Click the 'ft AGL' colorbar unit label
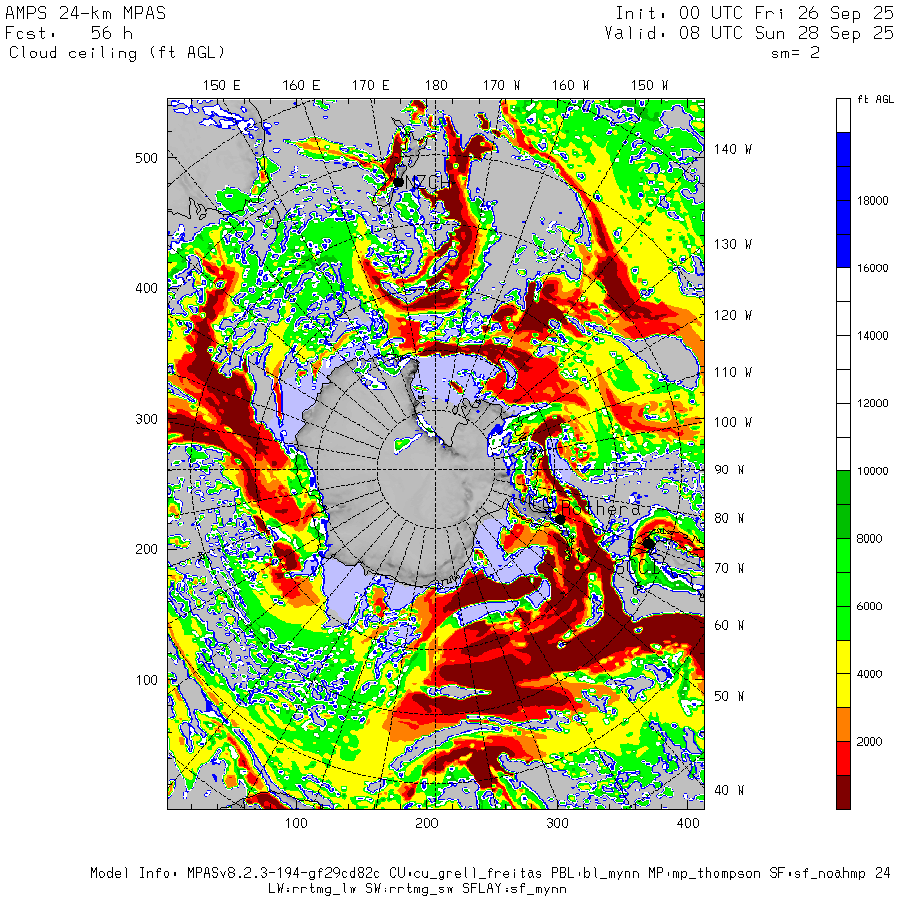Viewport: 900px width, 900px height. click(x=875, y=99)
